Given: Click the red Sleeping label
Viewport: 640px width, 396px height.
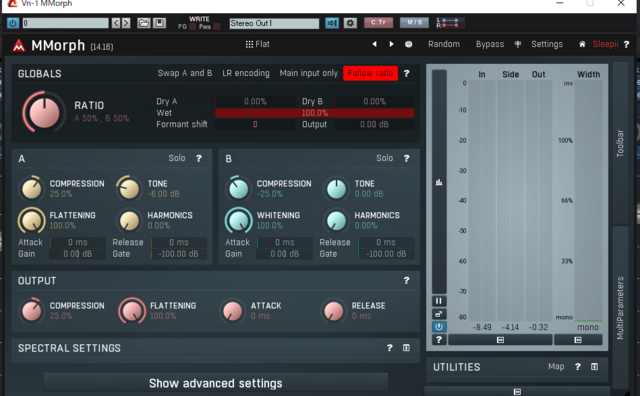Looking at the screenshot, I should pyautogui.click(x=605, y=44).
